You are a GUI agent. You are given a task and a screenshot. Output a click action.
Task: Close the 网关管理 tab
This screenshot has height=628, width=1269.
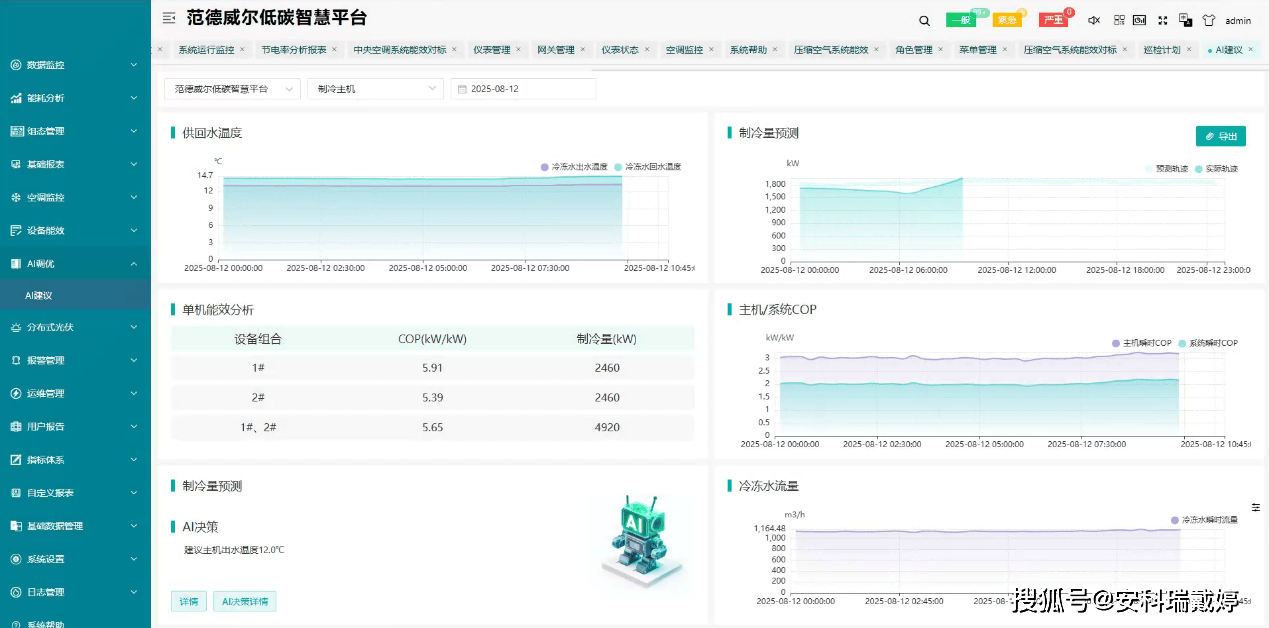pyautogui.click(x=583, y=49)
